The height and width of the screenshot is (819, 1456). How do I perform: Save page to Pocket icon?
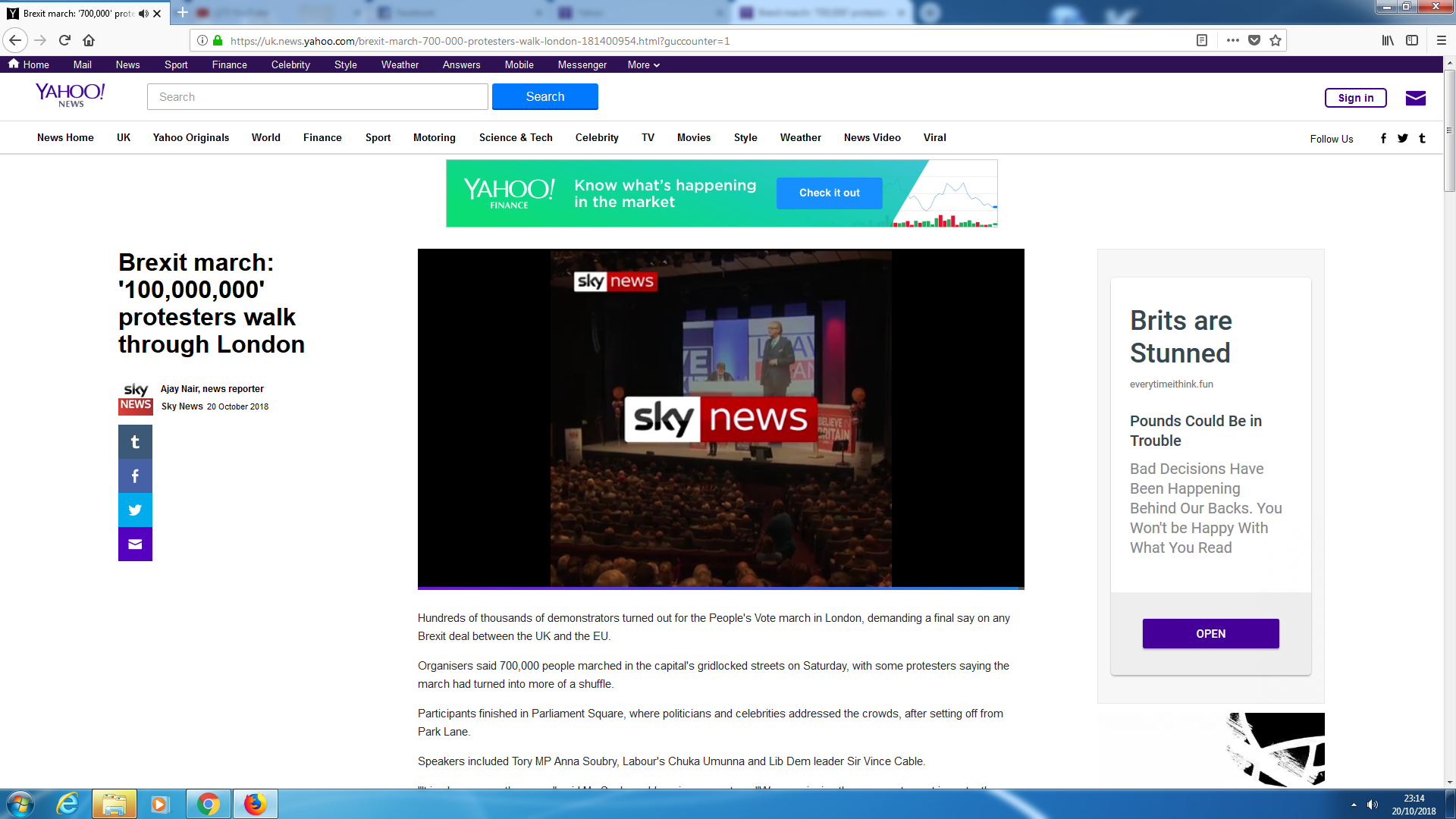pos(1254,40)
